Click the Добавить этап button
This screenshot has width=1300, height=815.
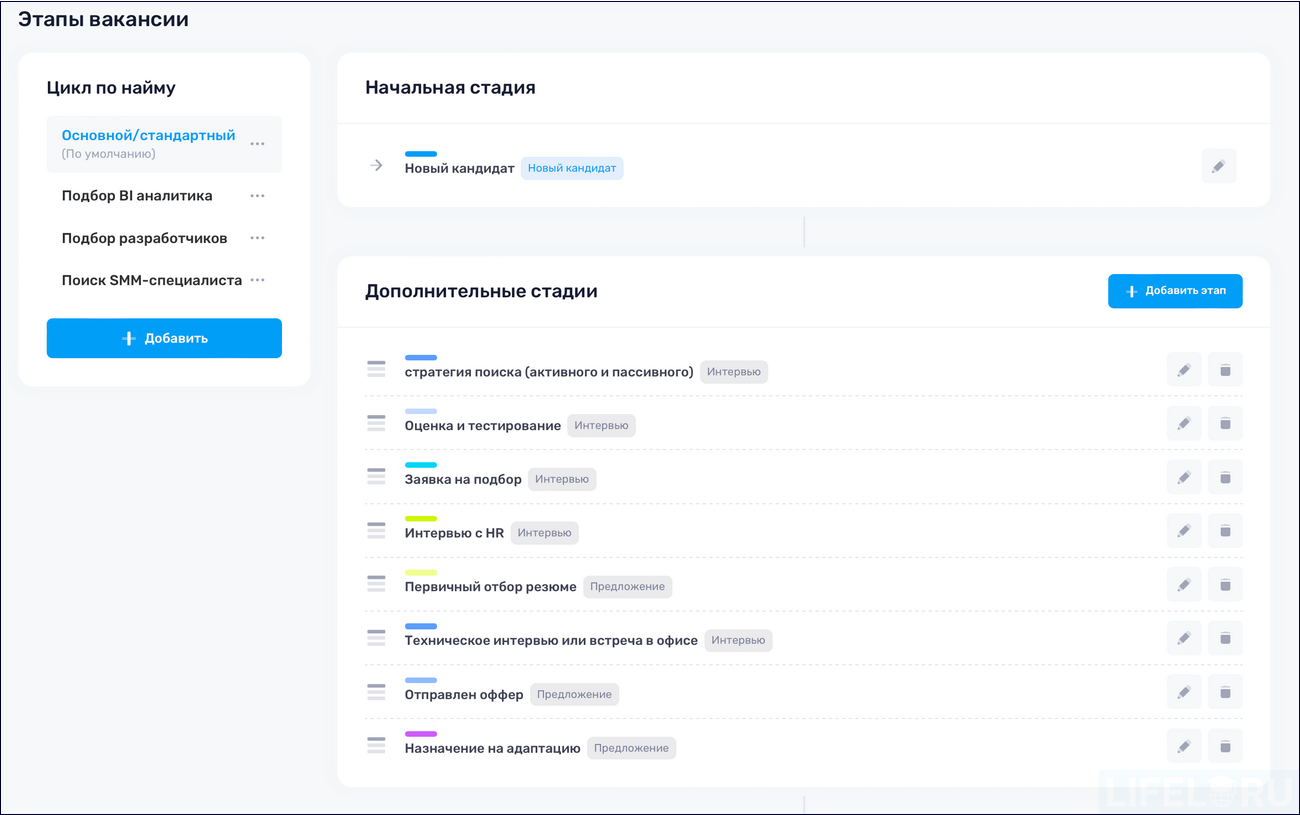pyautogui.click(x=1175, y=291)
